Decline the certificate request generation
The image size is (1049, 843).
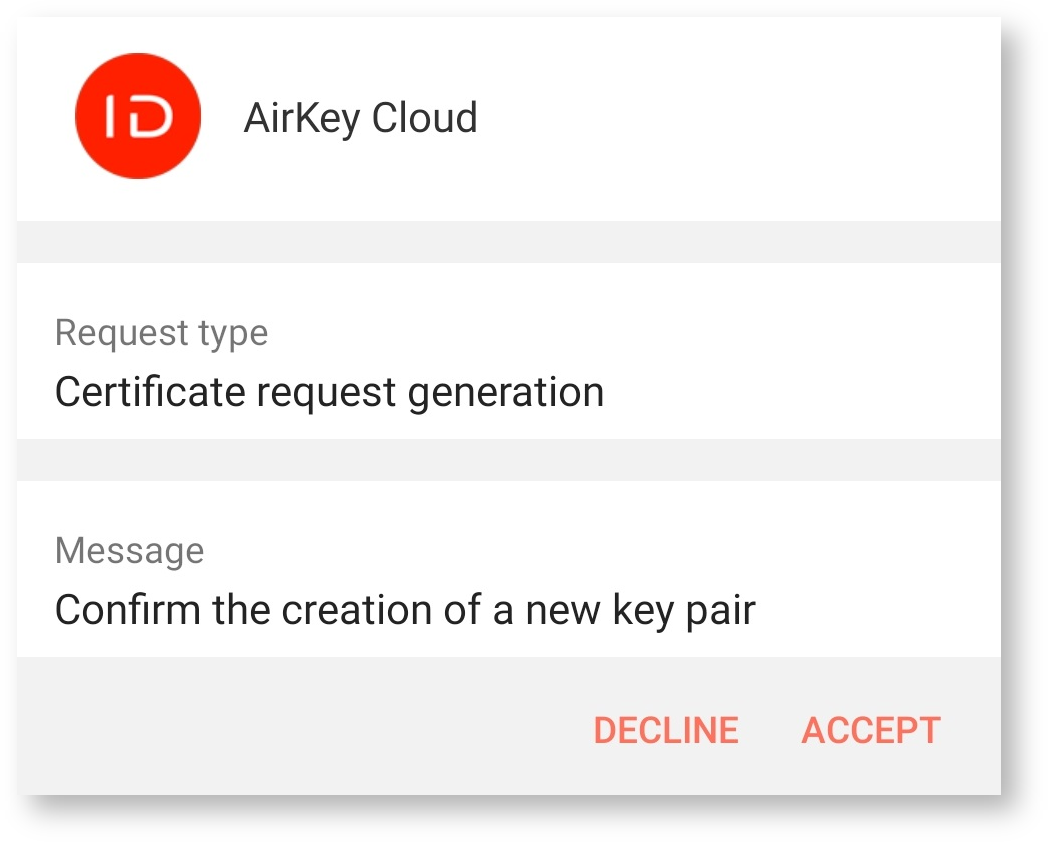[x=666, y=730]
